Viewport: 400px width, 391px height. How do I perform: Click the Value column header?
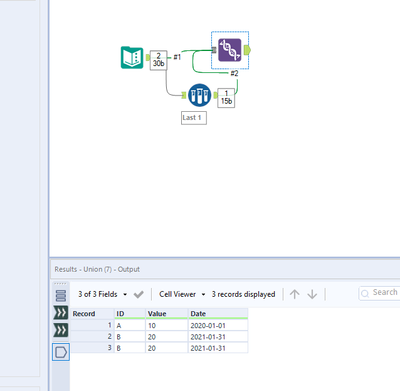167,314
